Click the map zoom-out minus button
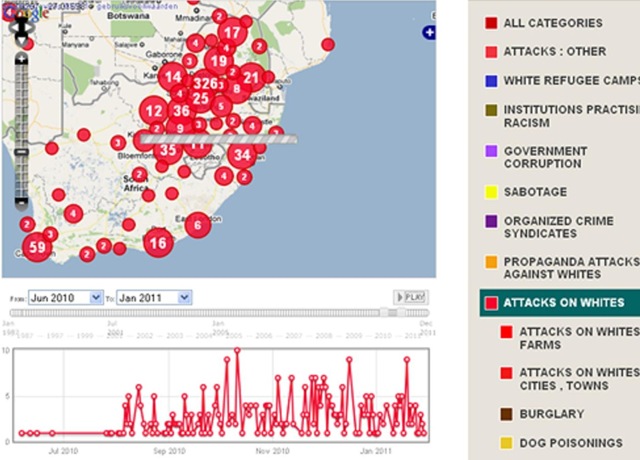 [x=22, y=202]
